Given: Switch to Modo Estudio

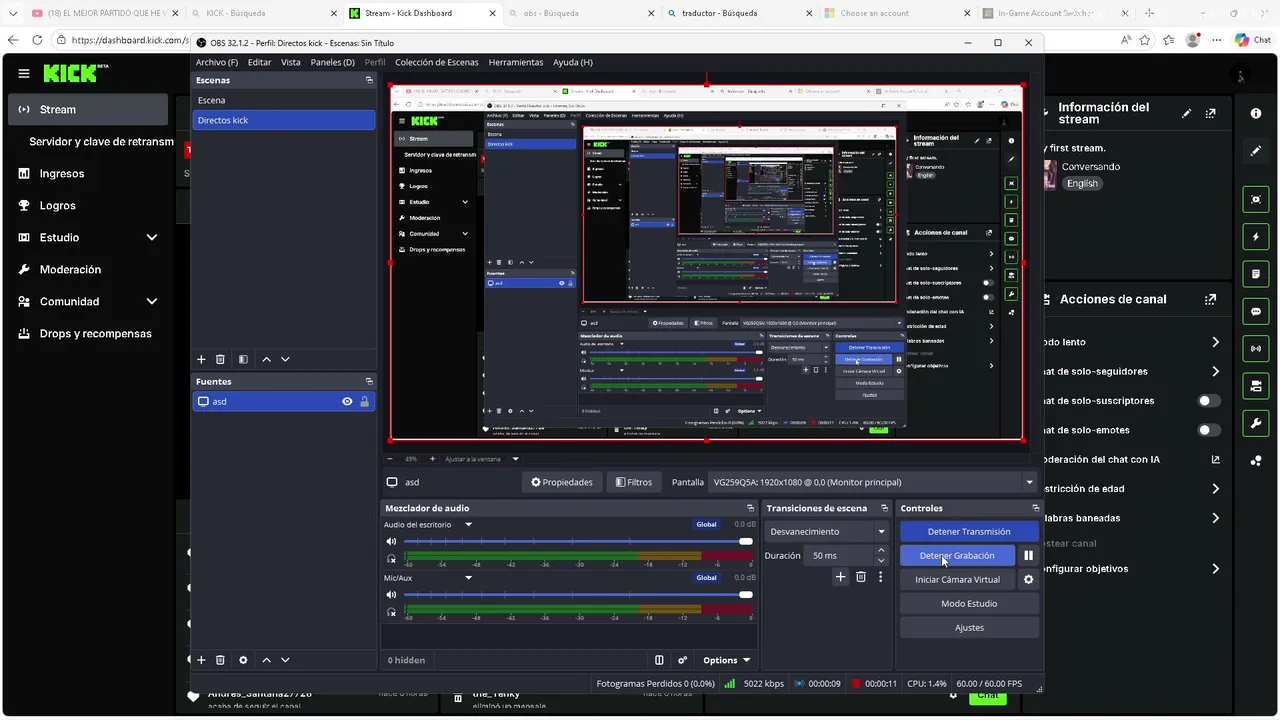Looking at the screenshot, I should [x=969, y=604].
